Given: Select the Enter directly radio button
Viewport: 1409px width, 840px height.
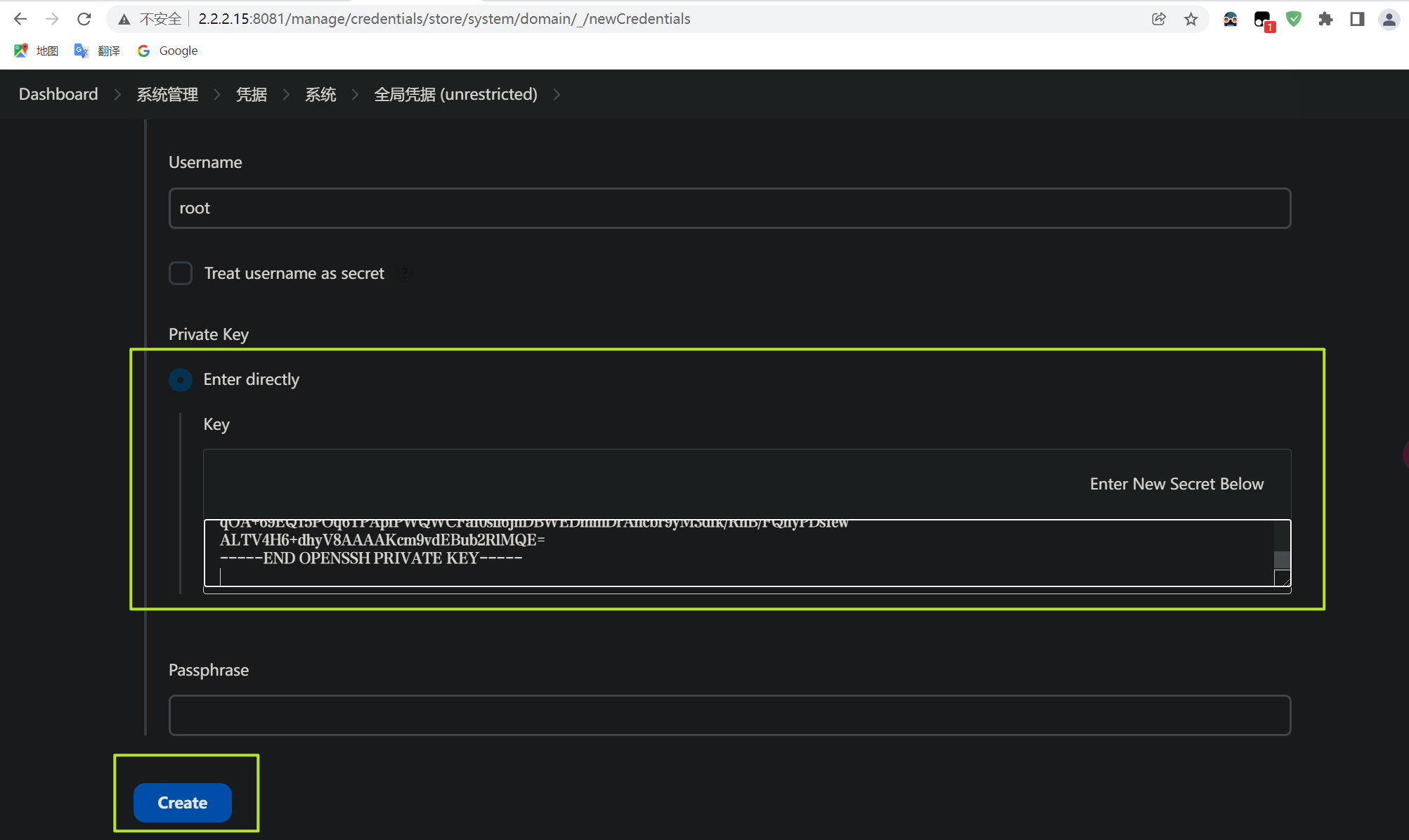Looking at the screenshot, I should coord(181,380).
